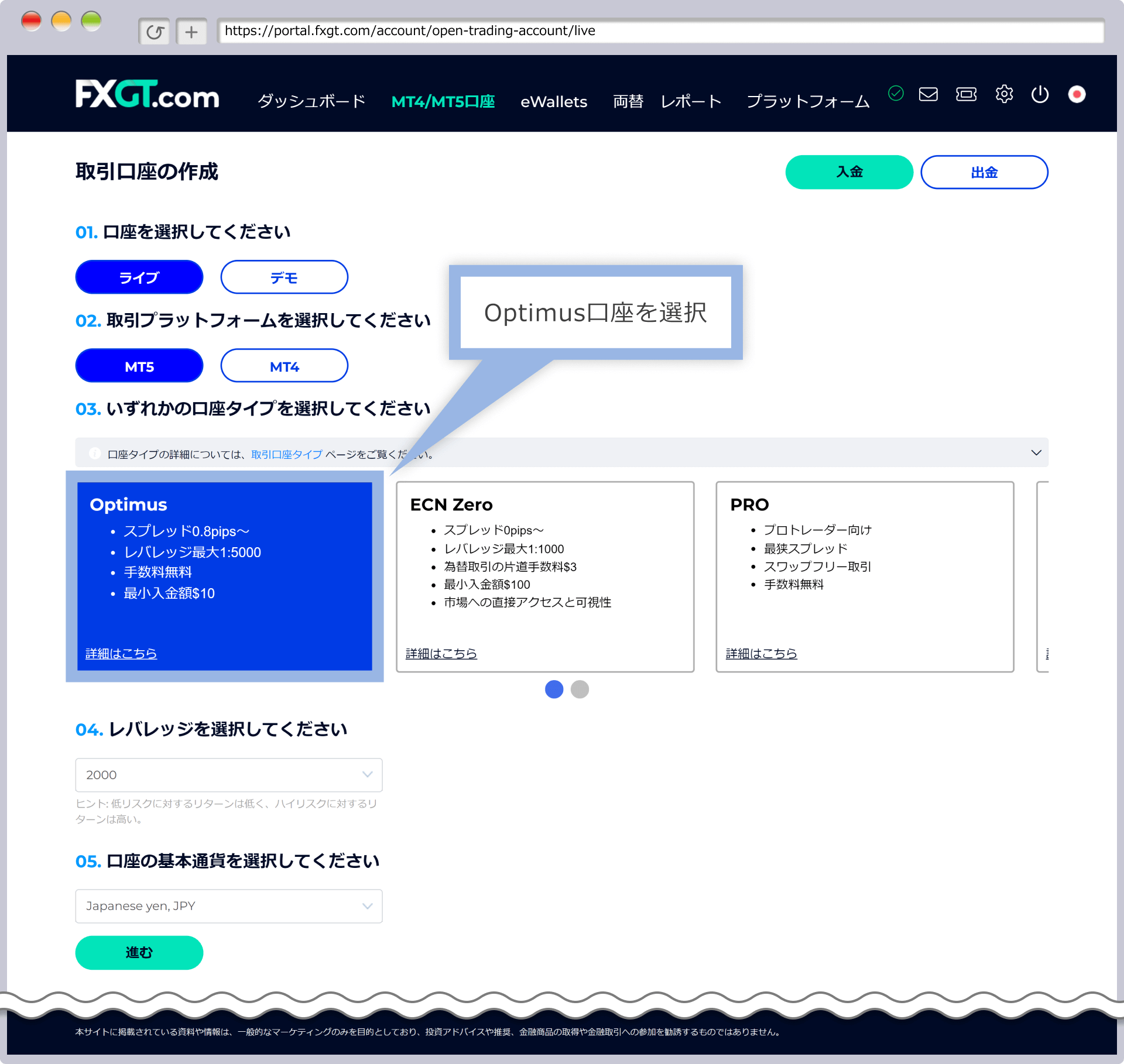Click the 出金 withdrawal button
This screenshot has width=1124, height=1064.
(x=984, y=172)
